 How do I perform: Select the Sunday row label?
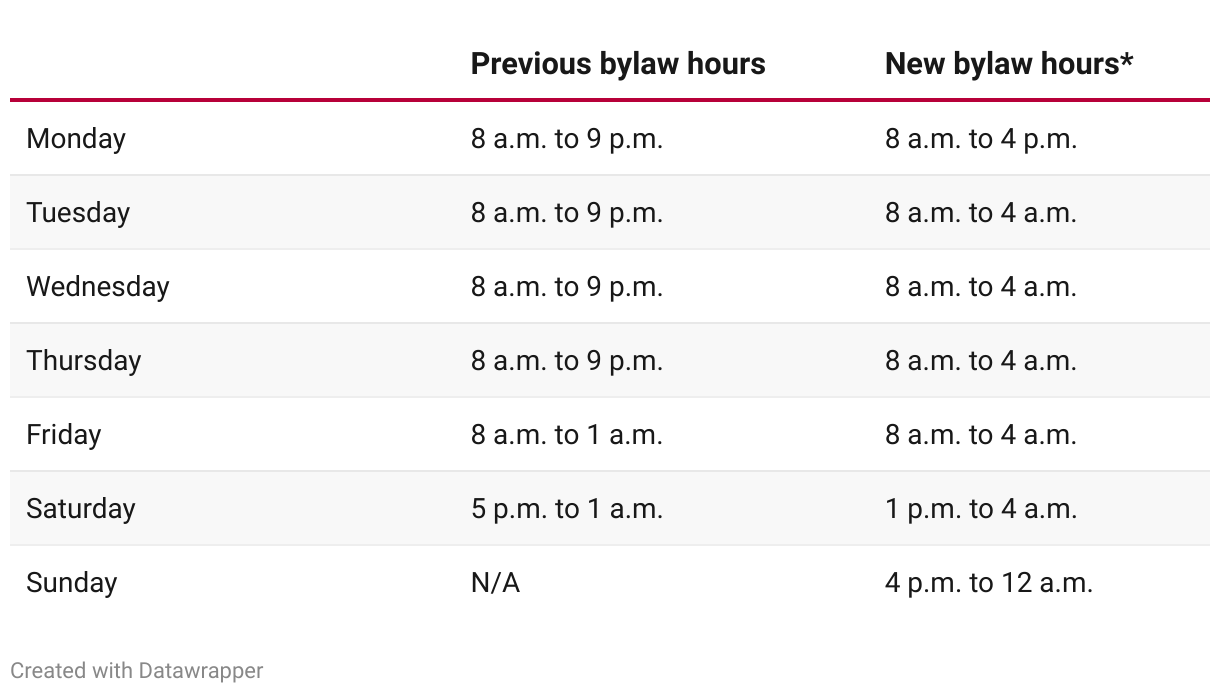72,583
